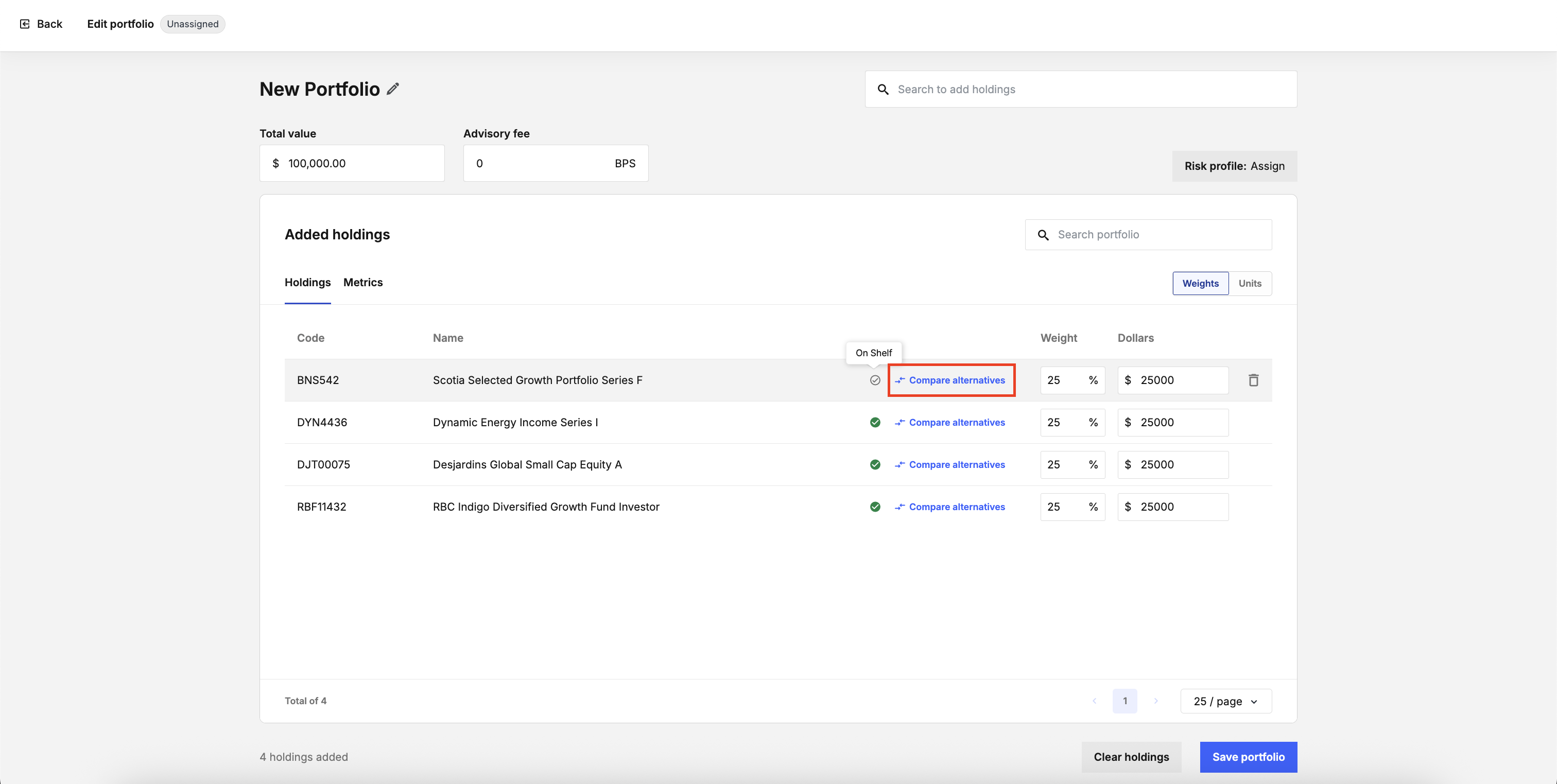Click the green check icon for RBF11432
Screen dimensions: 1557x784
pos(875,507)
